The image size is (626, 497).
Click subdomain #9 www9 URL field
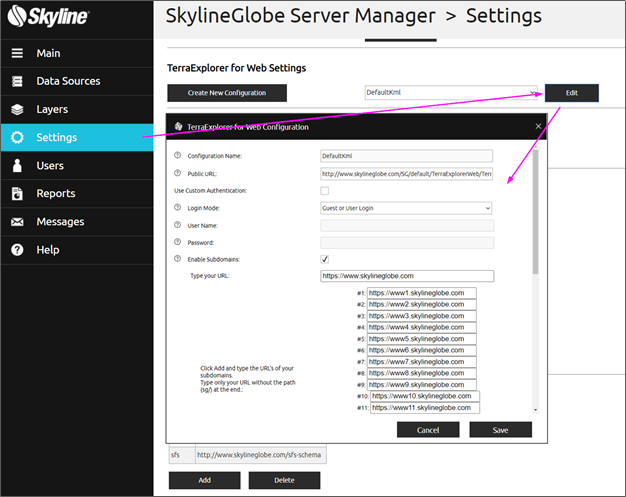[x=422, y=384]
